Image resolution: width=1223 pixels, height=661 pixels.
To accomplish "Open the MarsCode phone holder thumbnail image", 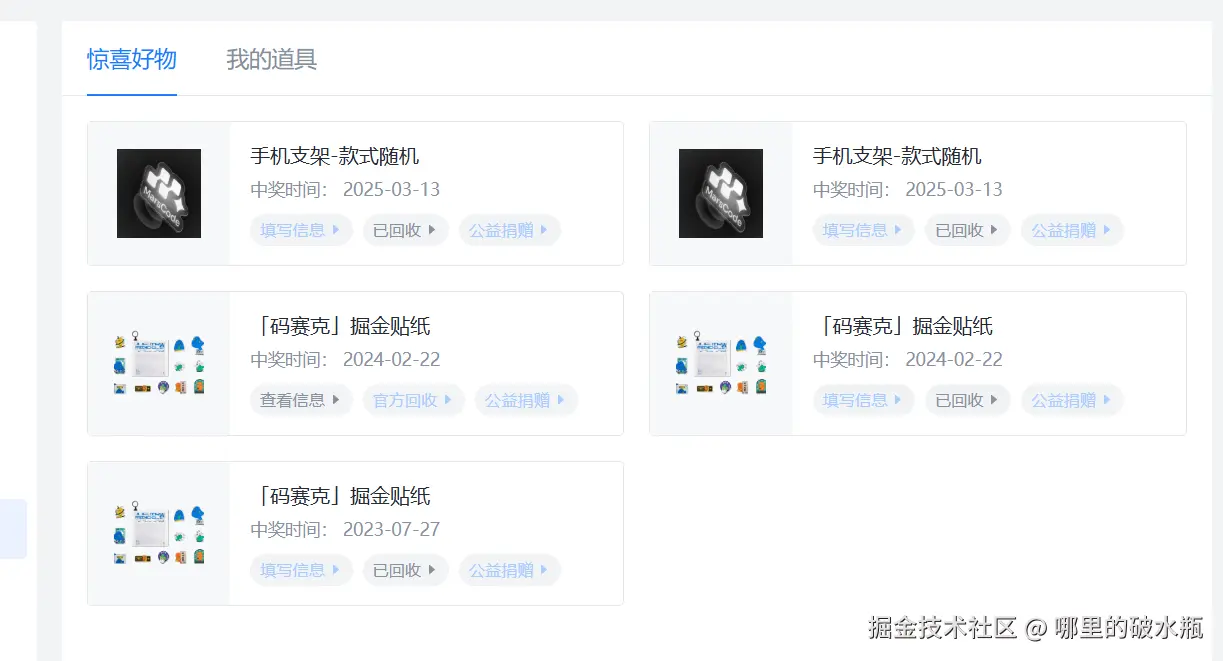I will tap(158, 193).
